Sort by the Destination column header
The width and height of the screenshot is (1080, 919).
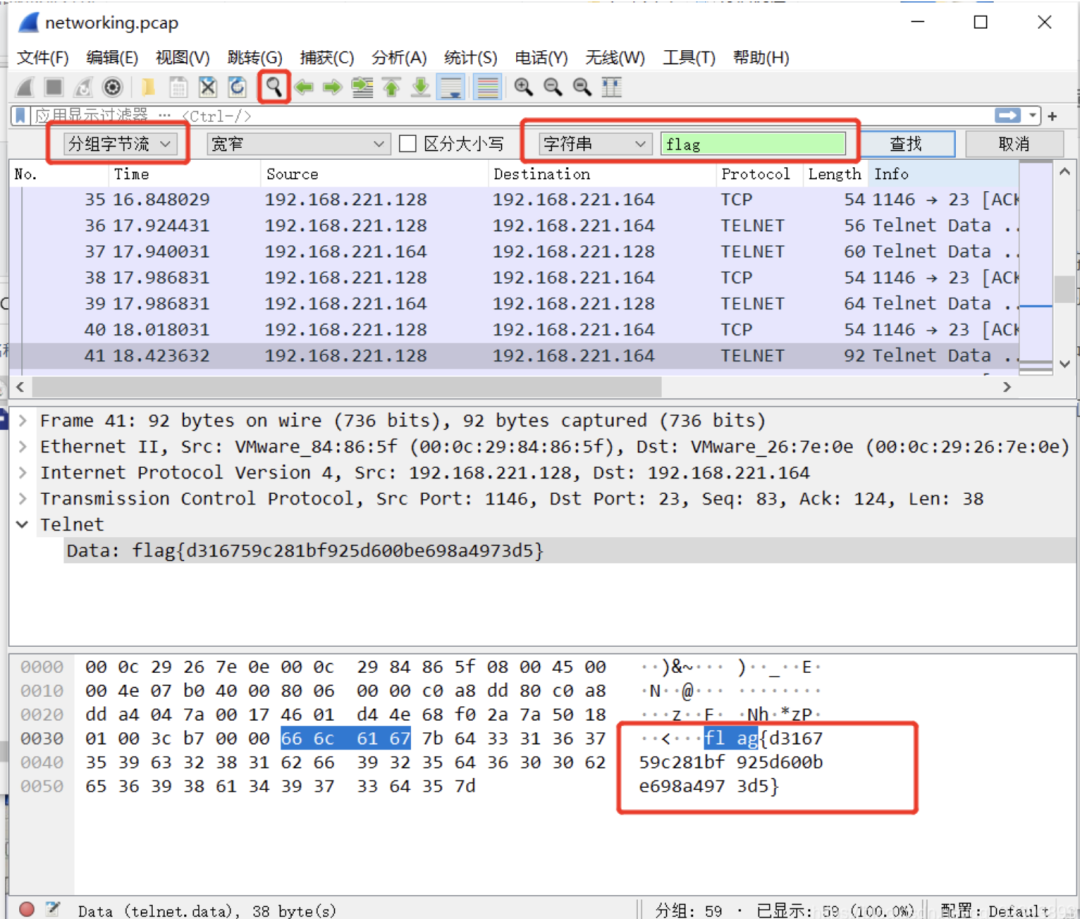pyautogui.click(x=602, y=174)
